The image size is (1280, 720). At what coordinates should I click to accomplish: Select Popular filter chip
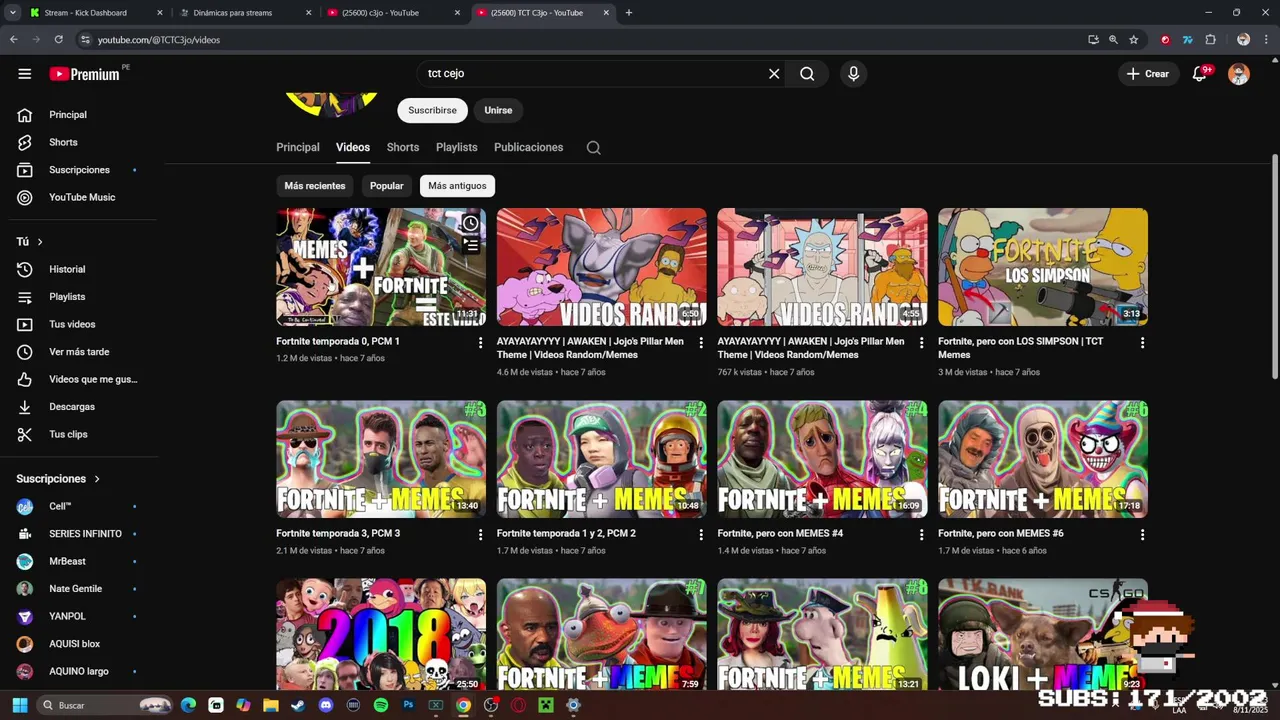tap(387, 186)
